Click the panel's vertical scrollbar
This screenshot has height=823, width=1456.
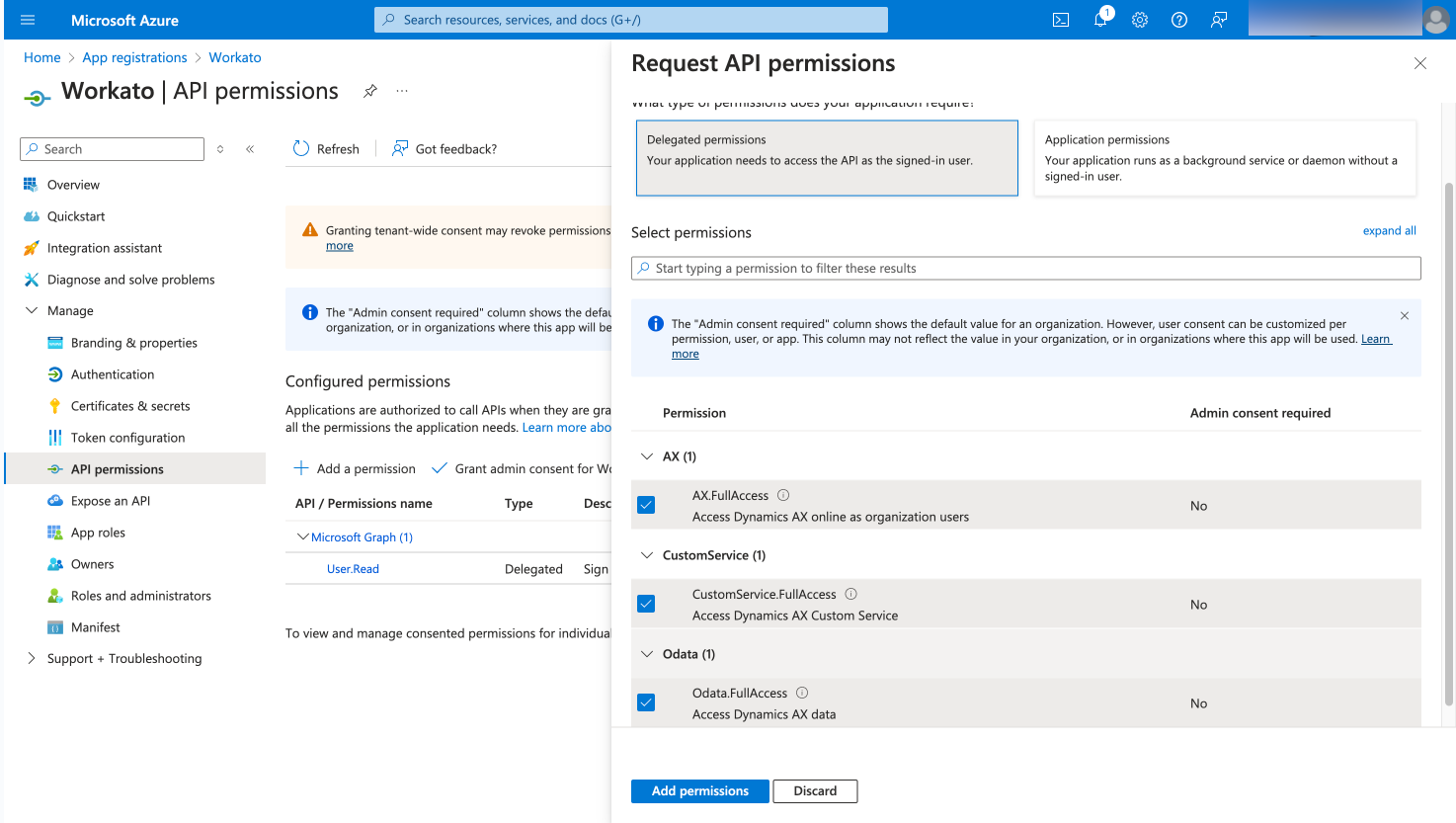tap(1449, 445)
